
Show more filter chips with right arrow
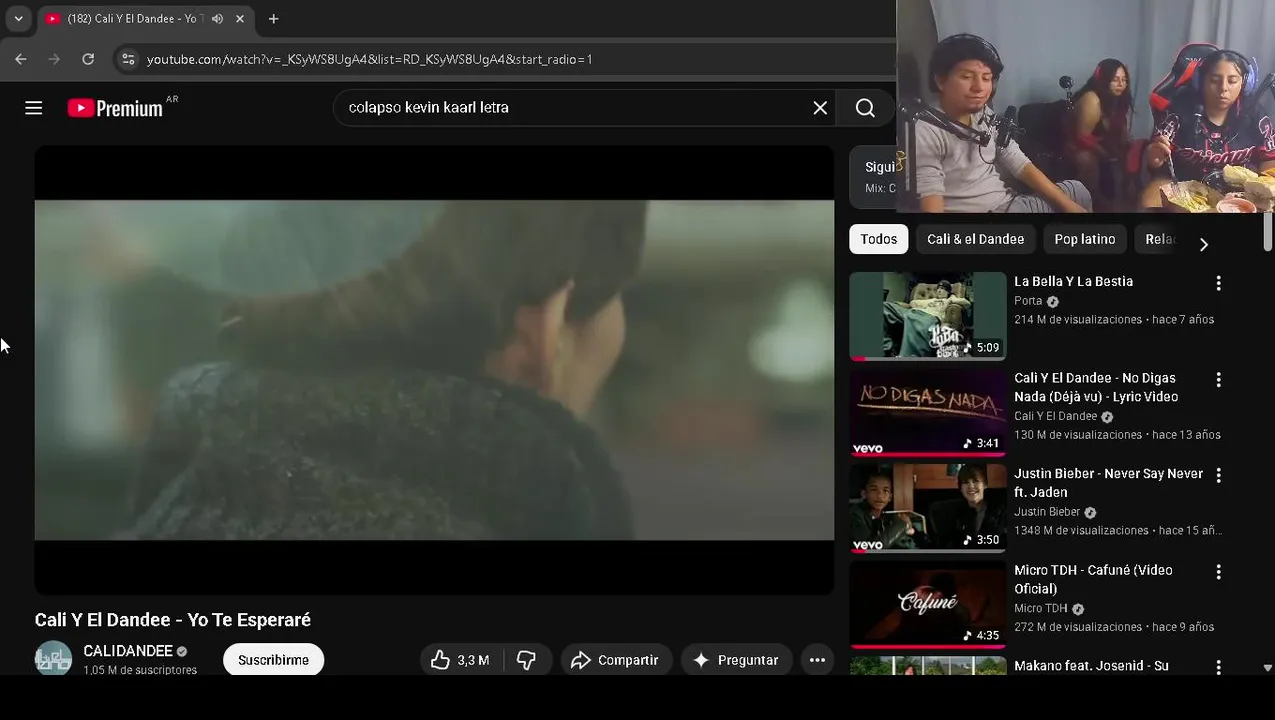click(x=1203, y=244)
